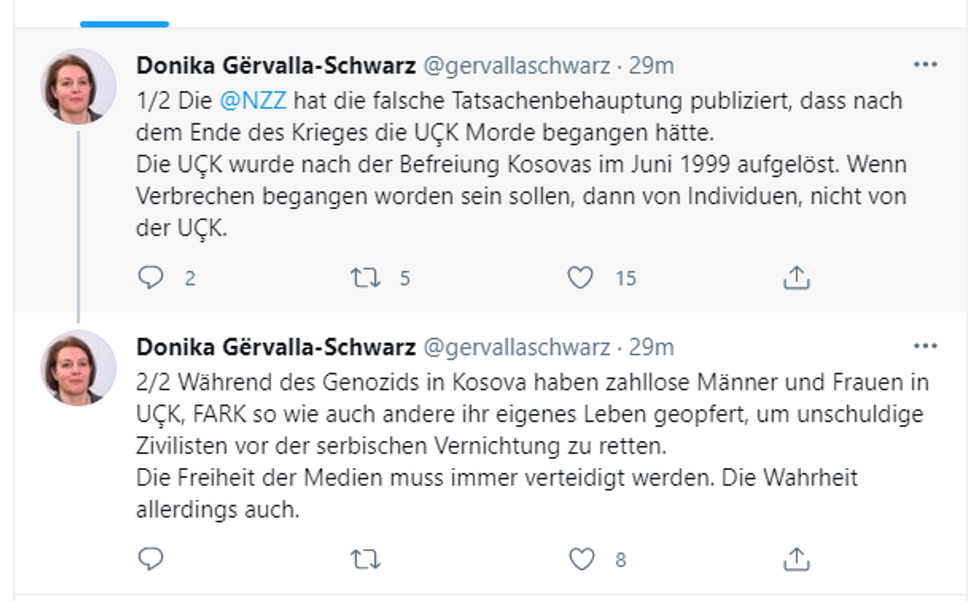Viewport: 980px width, 601px height.
Task: Reply to the second tweet (2/2)
Action: 151,559
